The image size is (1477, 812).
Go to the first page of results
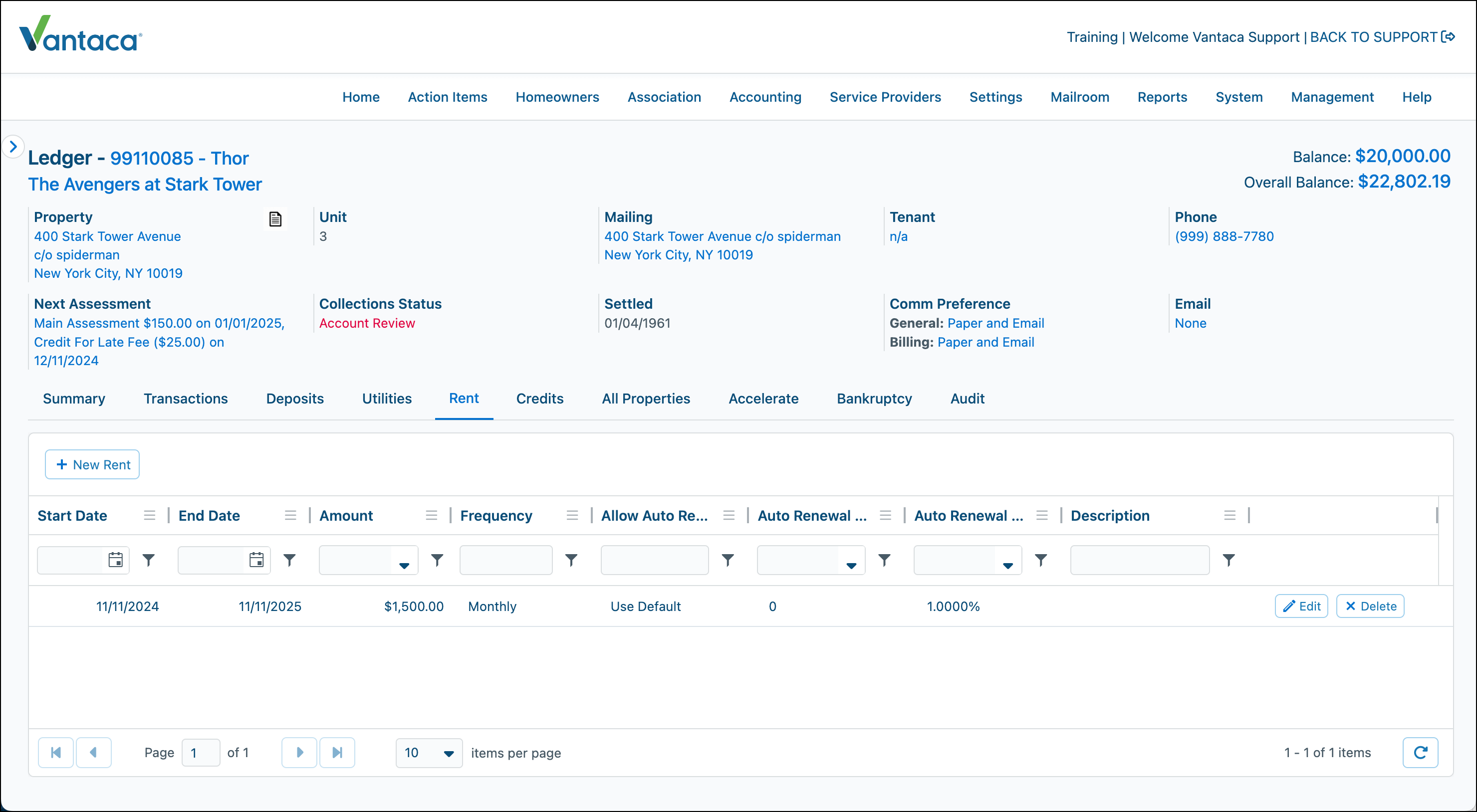[55, 753]
